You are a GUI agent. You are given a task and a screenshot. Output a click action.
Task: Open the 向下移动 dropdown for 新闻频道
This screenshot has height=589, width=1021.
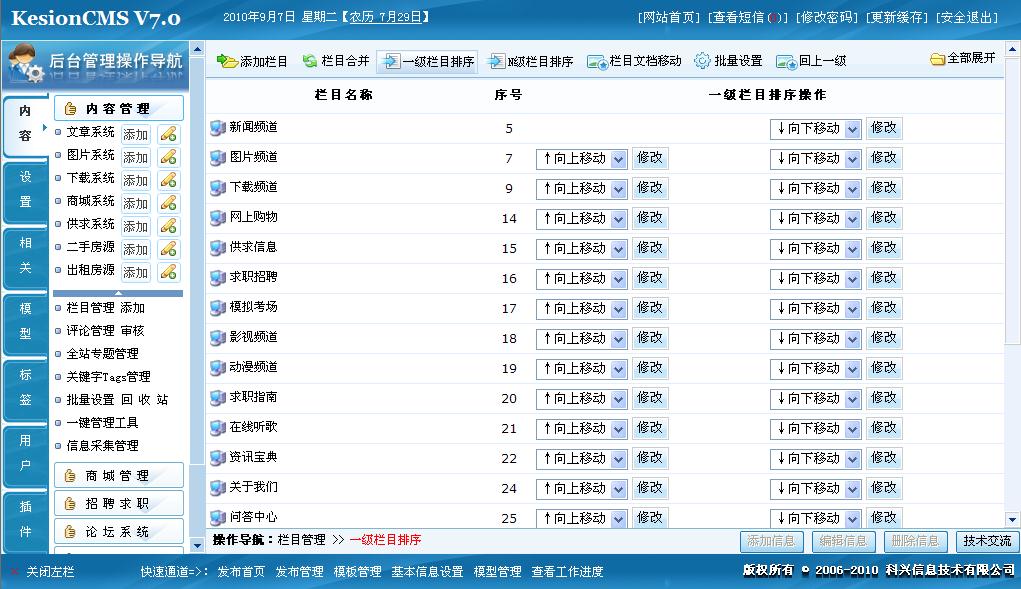[x=816, y=129]
